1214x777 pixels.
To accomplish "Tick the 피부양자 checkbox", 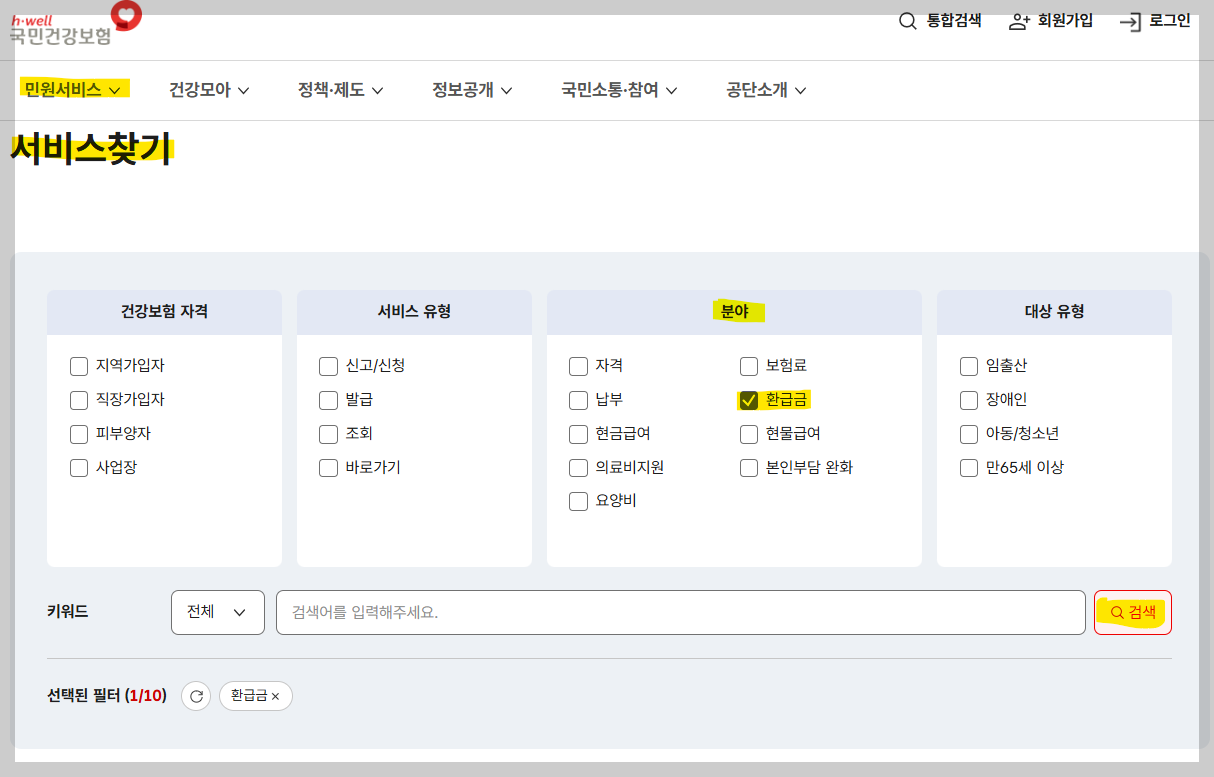I will pyautogui.click(x=79, y=434).
